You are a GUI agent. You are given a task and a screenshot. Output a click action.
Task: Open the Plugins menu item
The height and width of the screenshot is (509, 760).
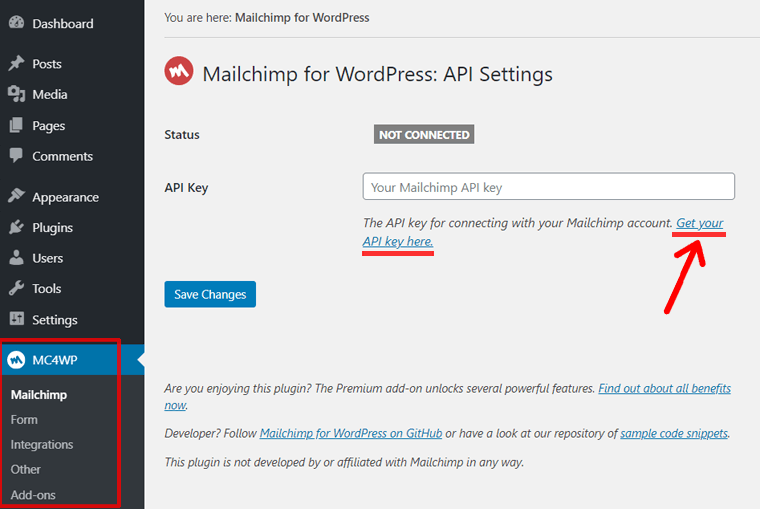pos(52,227)
